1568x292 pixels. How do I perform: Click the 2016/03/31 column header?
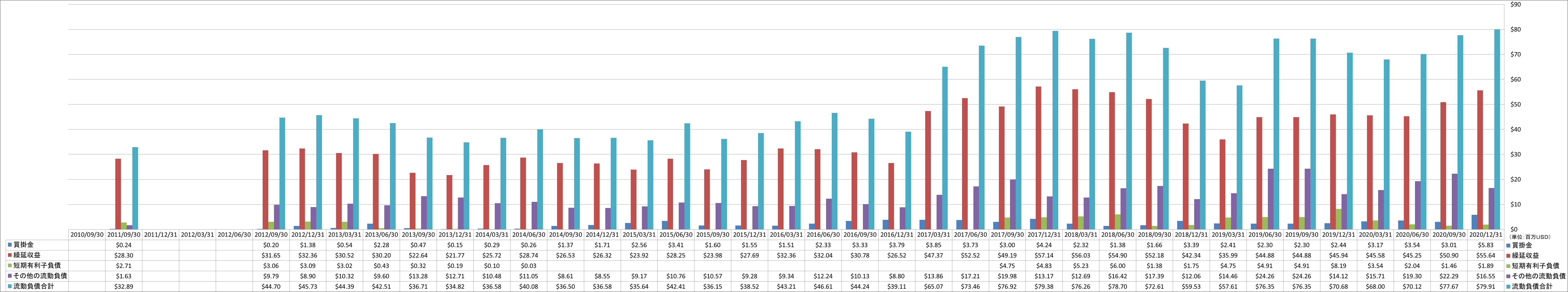point(787,235)
